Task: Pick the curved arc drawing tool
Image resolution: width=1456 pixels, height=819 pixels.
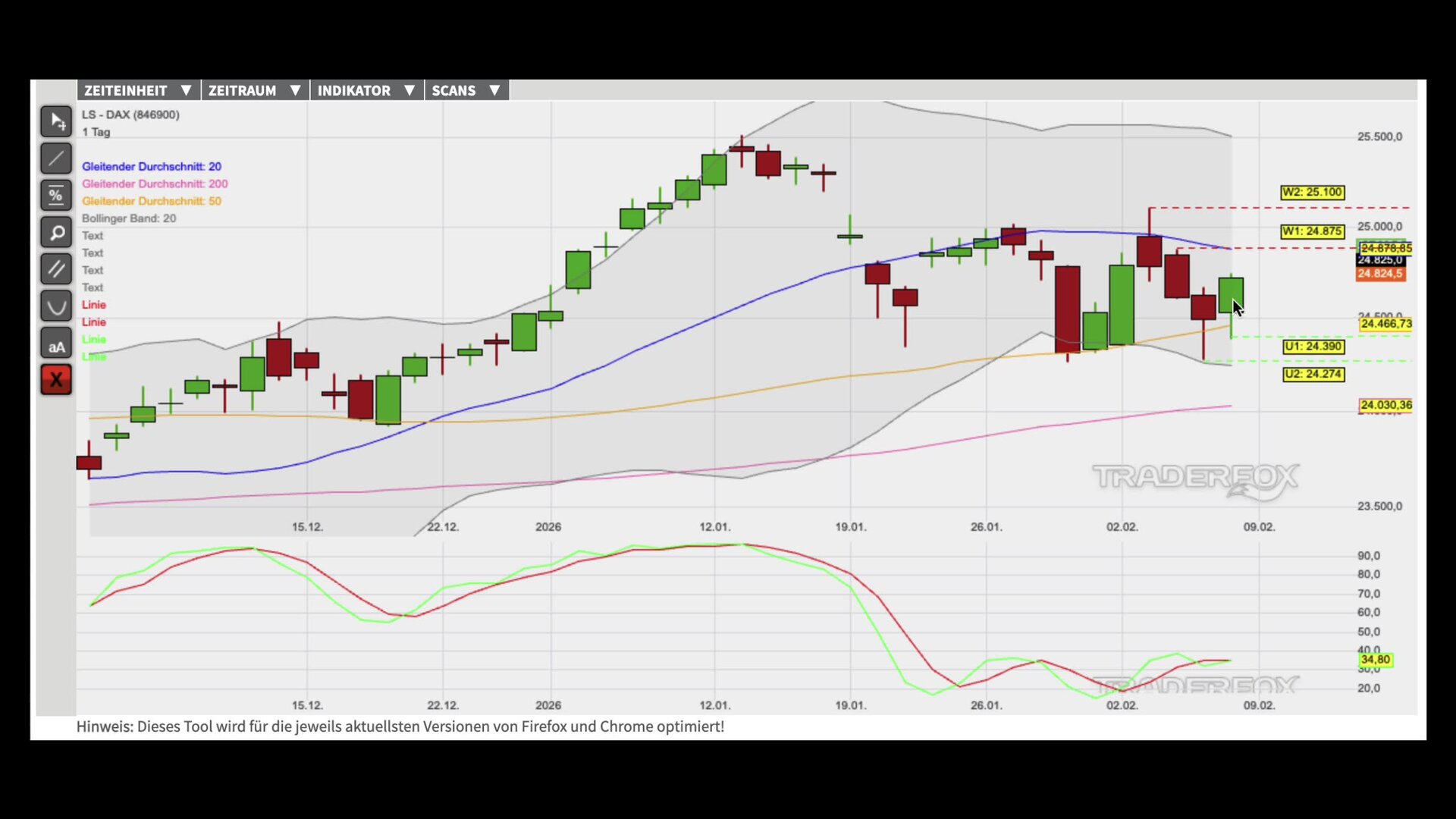Action: (56, 306)
